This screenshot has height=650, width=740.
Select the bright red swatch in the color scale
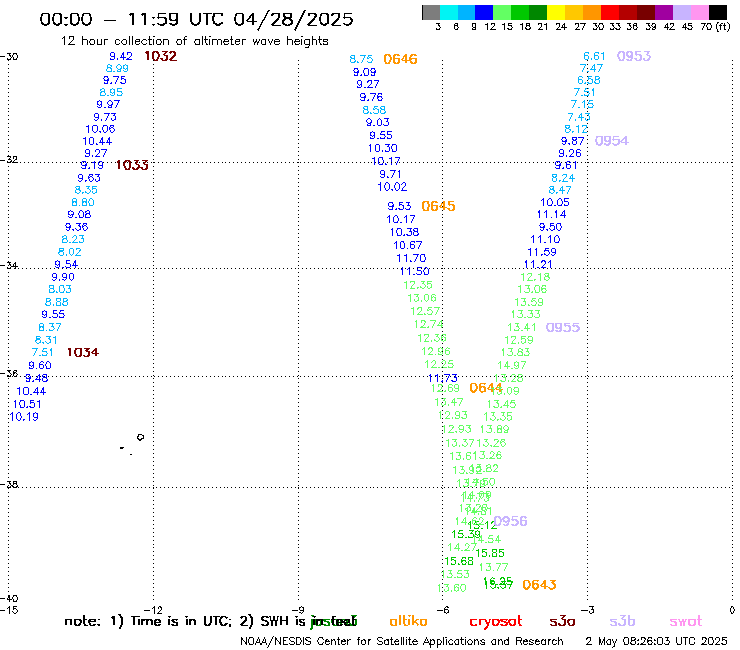coord(609,12)
